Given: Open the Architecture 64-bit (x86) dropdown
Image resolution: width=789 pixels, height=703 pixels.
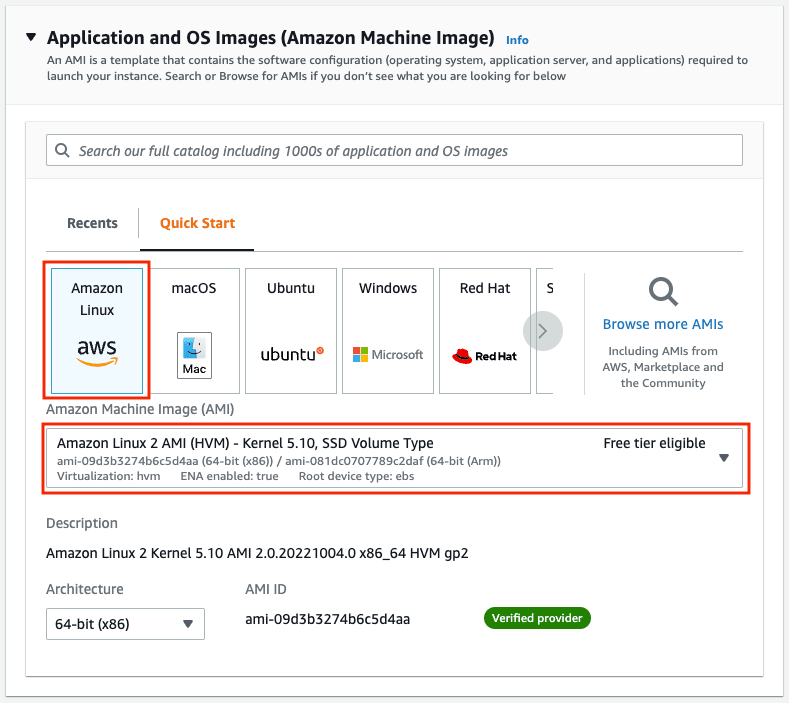Looking at the screenshot, I should click(125, 624).
